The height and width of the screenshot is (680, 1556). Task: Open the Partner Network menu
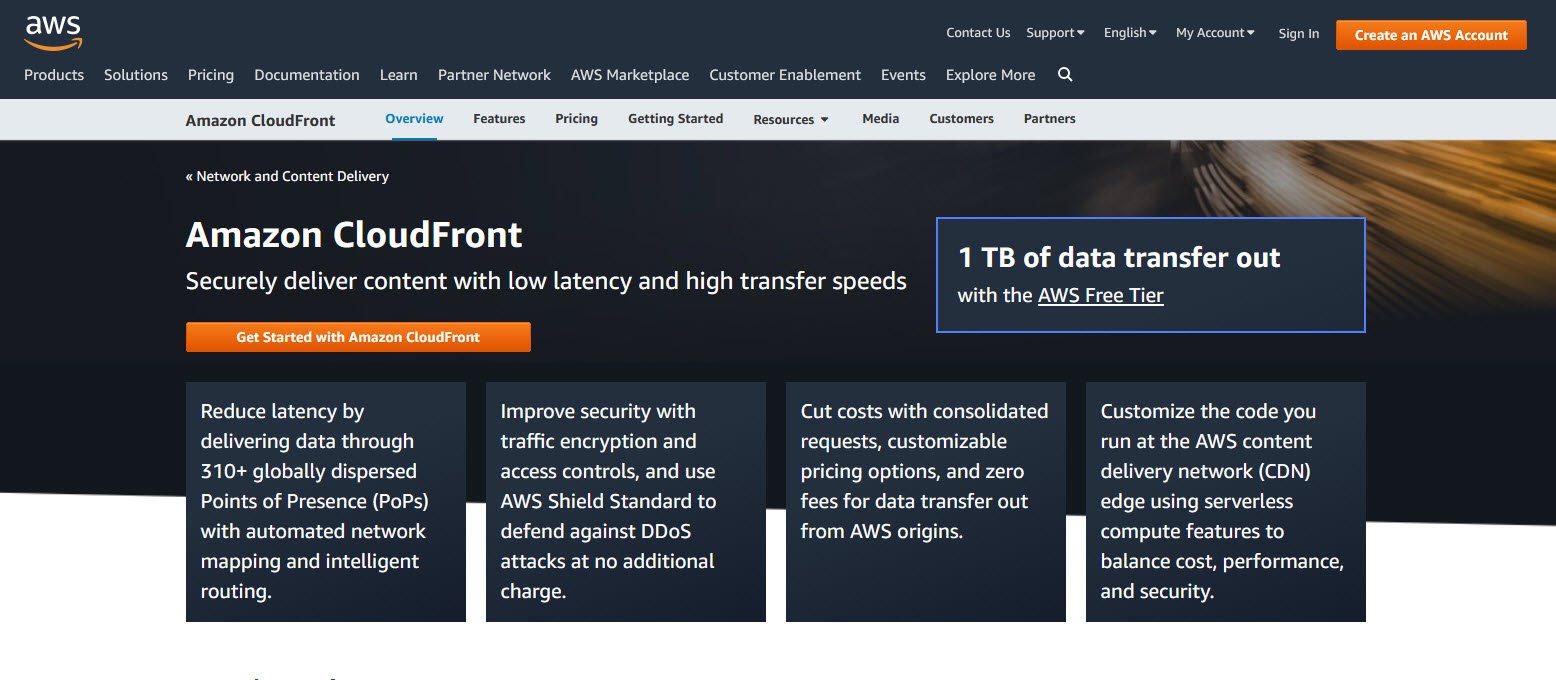[494, 75]
